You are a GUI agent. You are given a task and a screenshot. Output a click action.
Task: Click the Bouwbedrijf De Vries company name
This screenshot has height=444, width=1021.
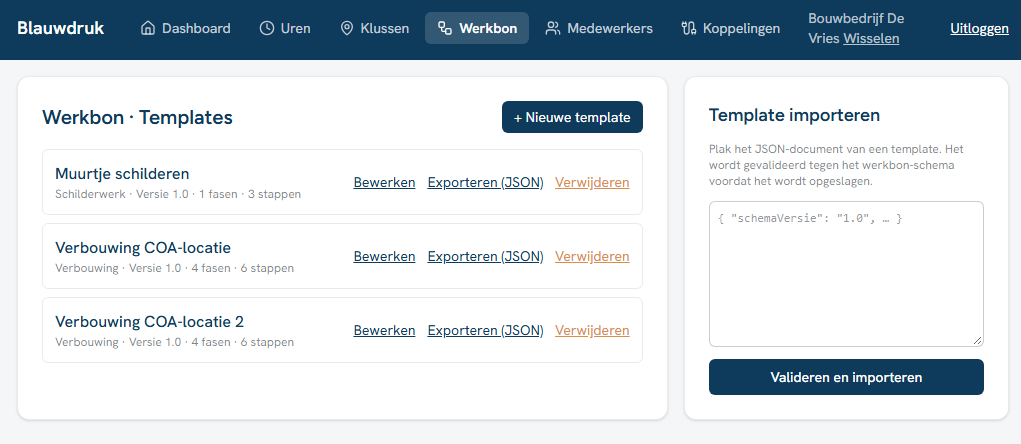[856, 28]
